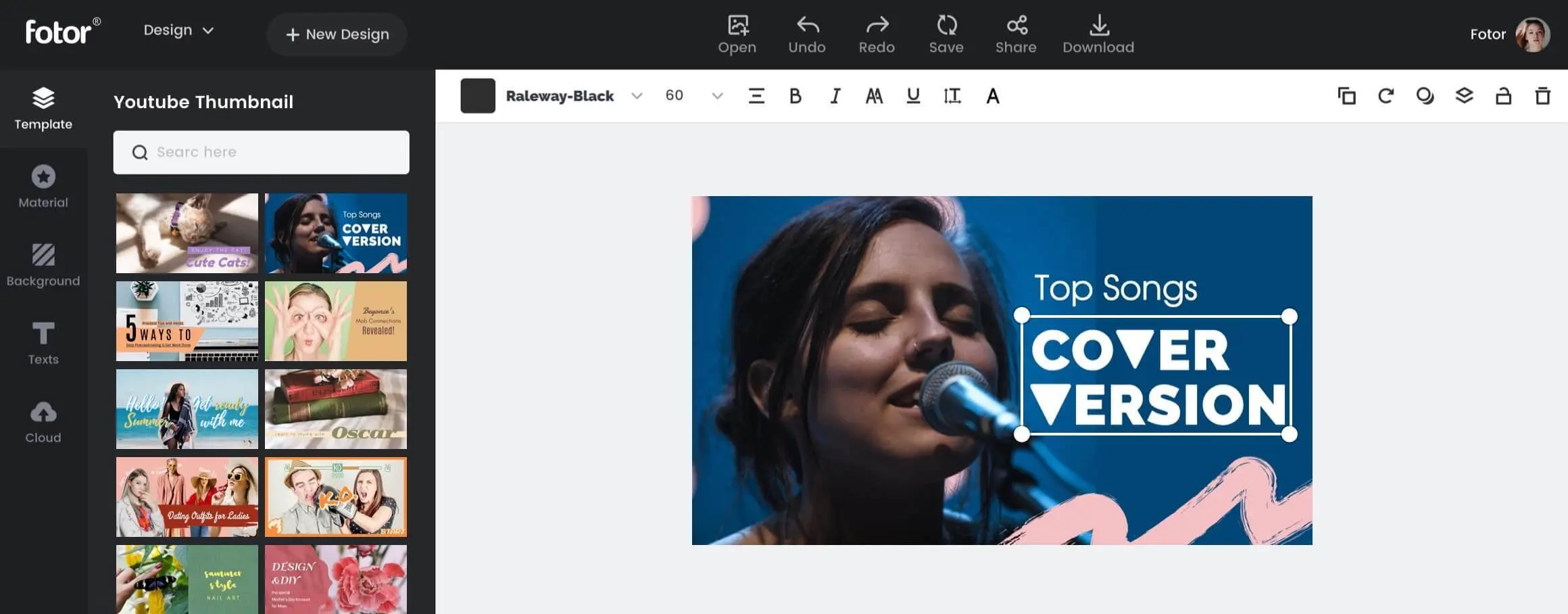Toggle bold text formatting
Screen dimensions: 1568x614
pos(795,96)
